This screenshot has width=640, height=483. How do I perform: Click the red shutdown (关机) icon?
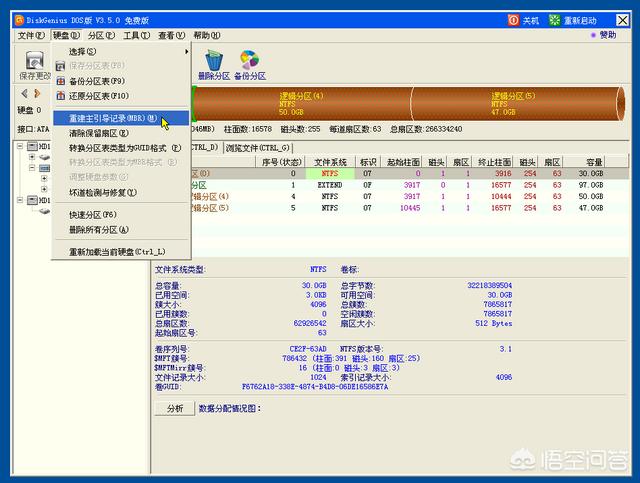pos(513,20)
